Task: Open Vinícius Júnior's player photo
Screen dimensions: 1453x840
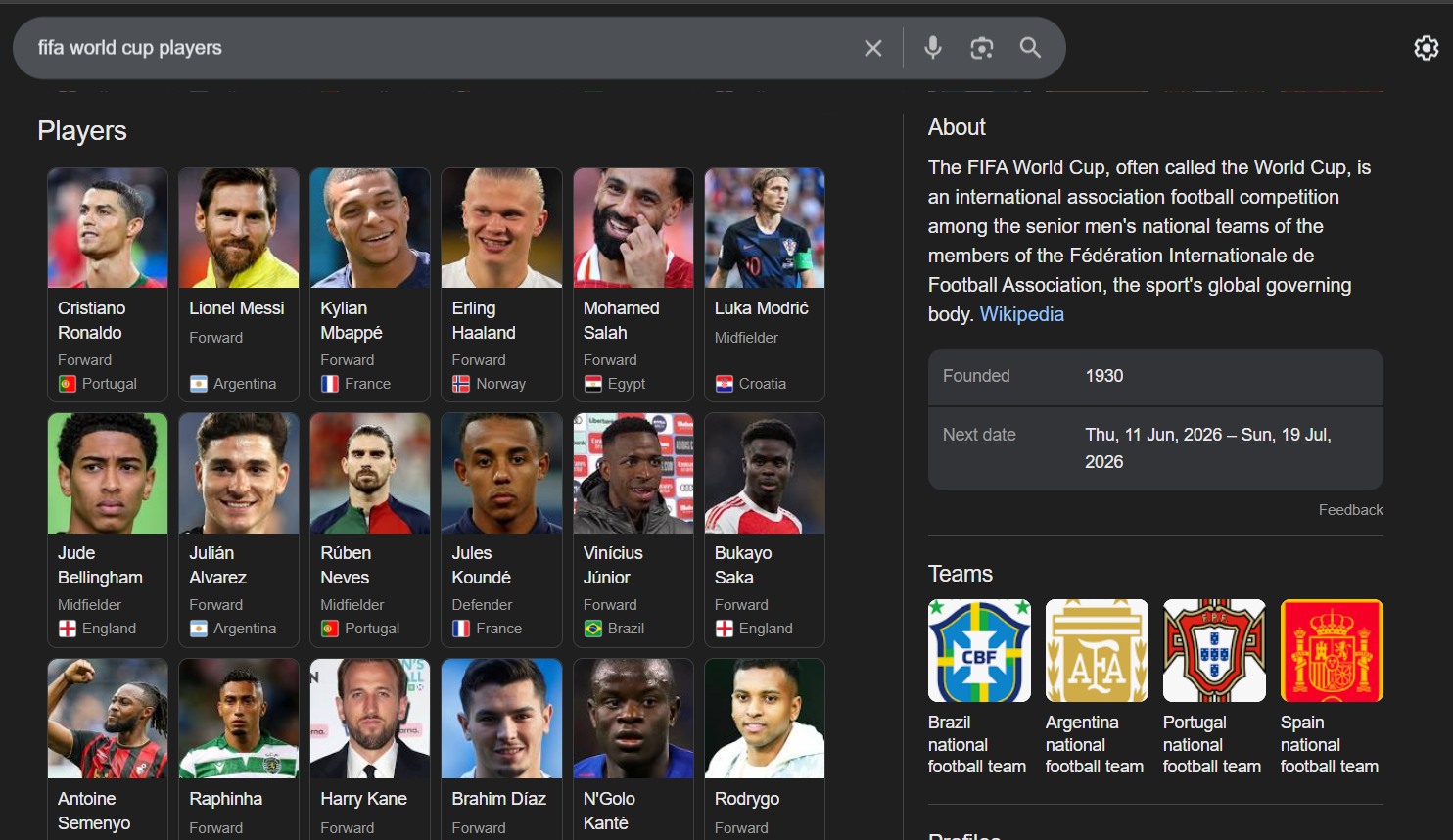Action: click(633, 474)
